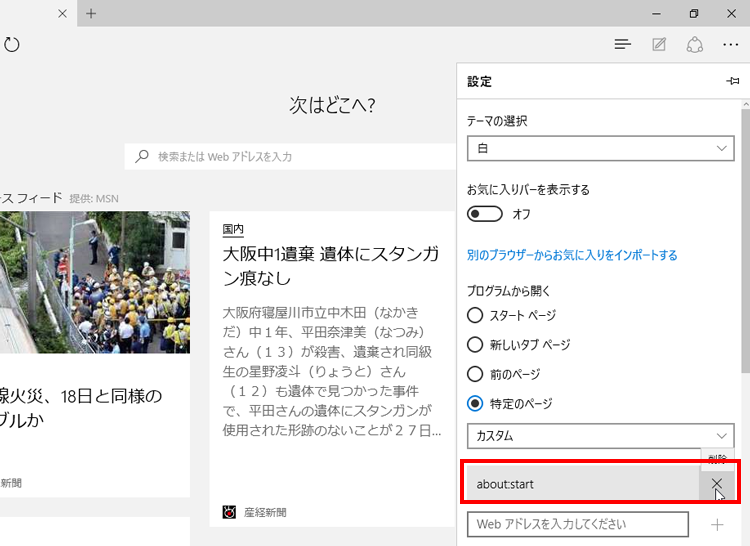Click the settings pane vertical scrollbar

pos(743,250)
